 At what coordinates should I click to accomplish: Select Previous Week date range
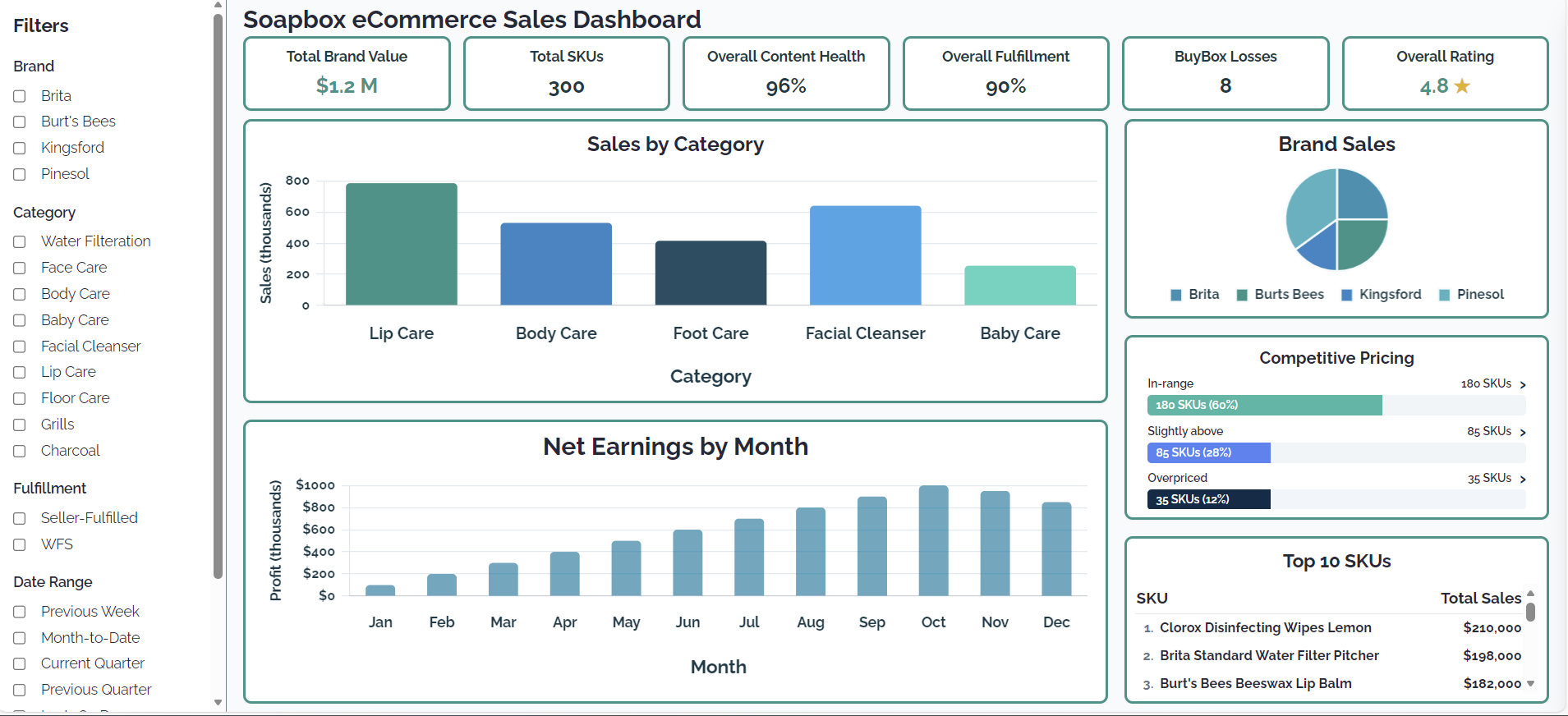20,612
